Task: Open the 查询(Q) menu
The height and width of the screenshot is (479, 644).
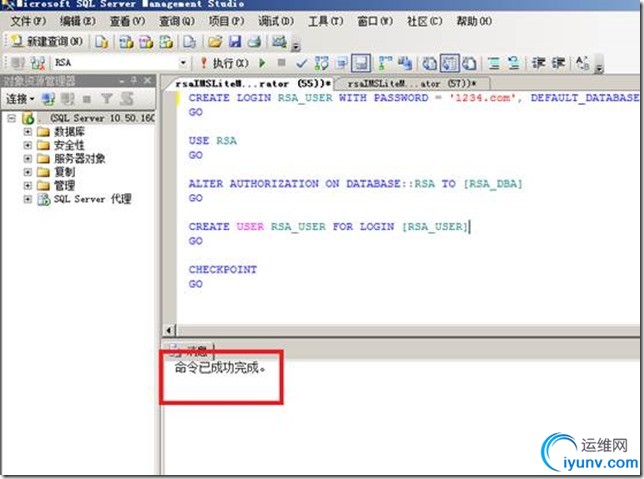Action: click(x=177, y=21)
